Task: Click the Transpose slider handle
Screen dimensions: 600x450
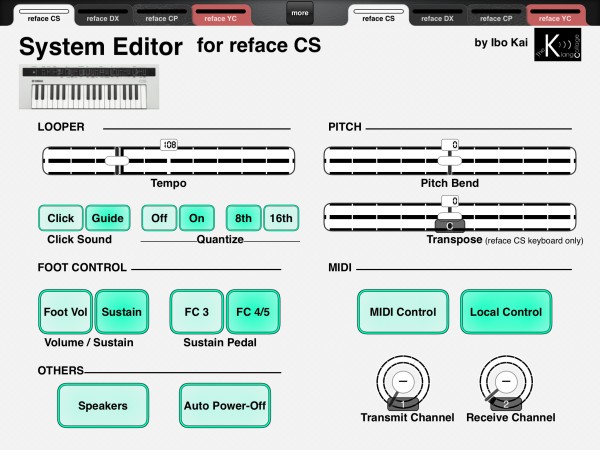Action: [x=450, y=216]
